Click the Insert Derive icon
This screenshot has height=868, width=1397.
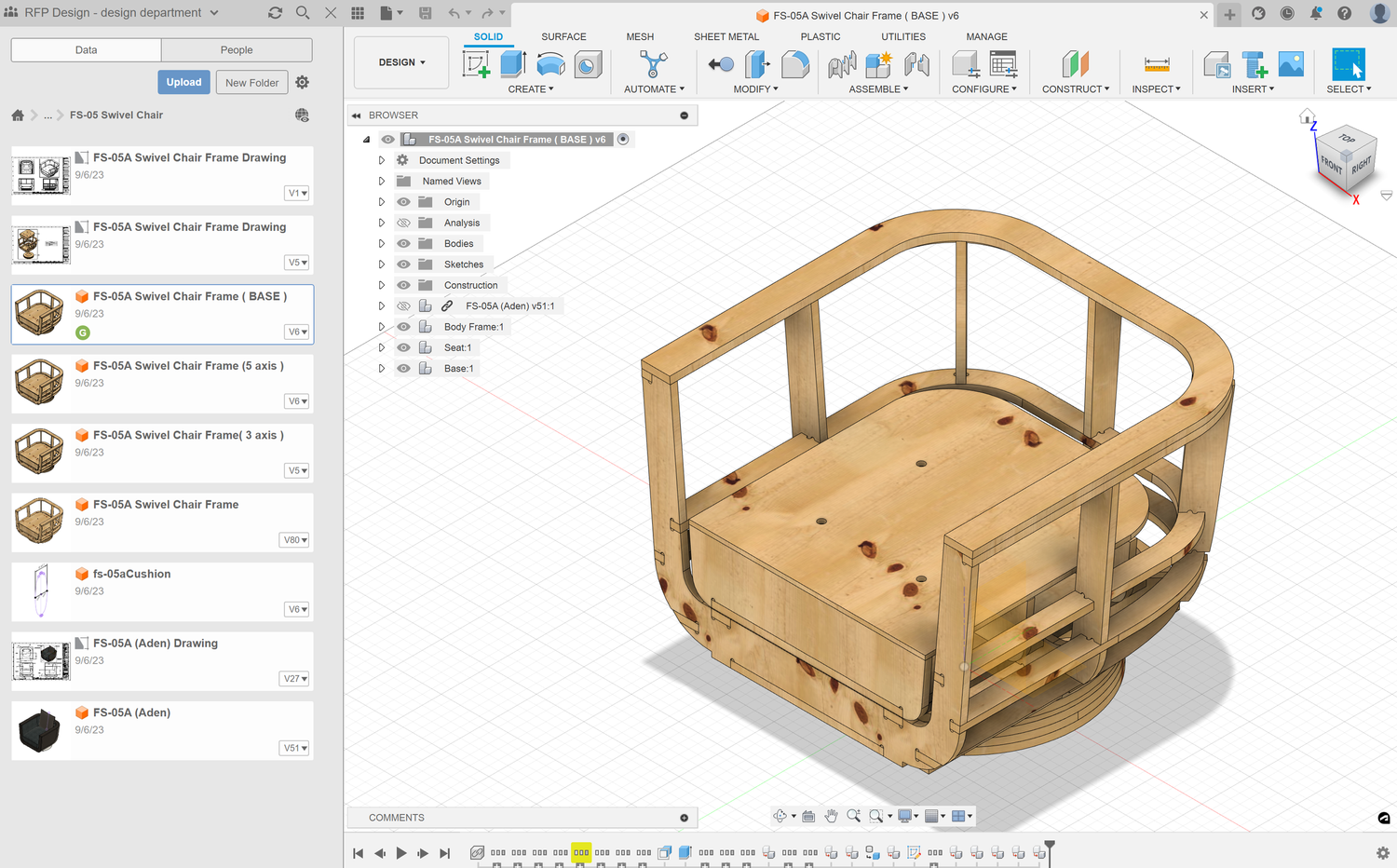1216,64
